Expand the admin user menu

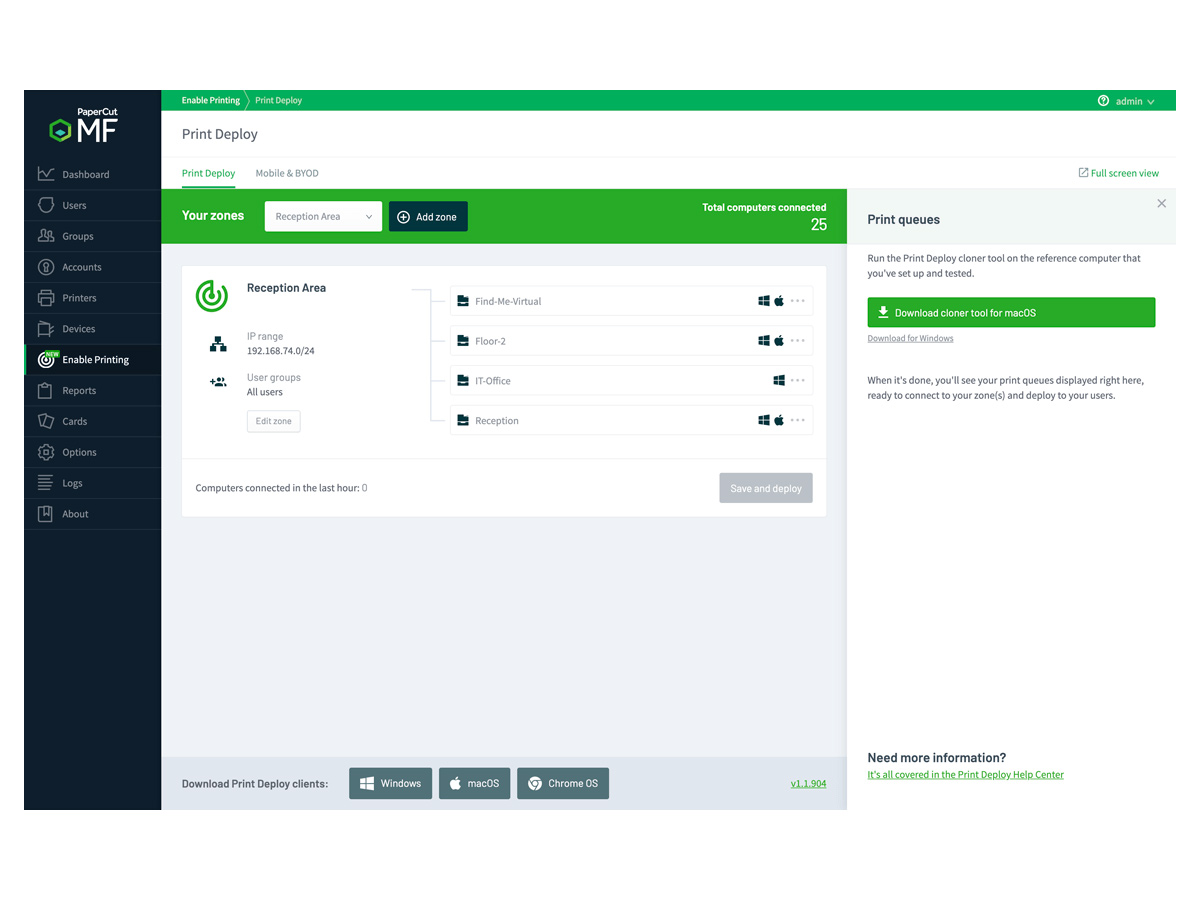(1135, 101)
